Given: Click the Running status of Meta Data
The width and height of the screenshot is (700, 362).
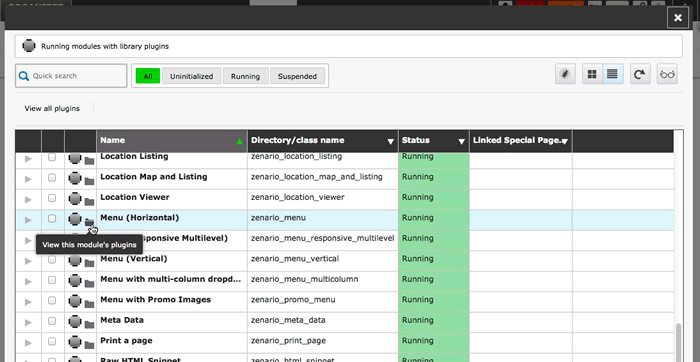Looking at the screenshot, I should [x=417, y=320].
